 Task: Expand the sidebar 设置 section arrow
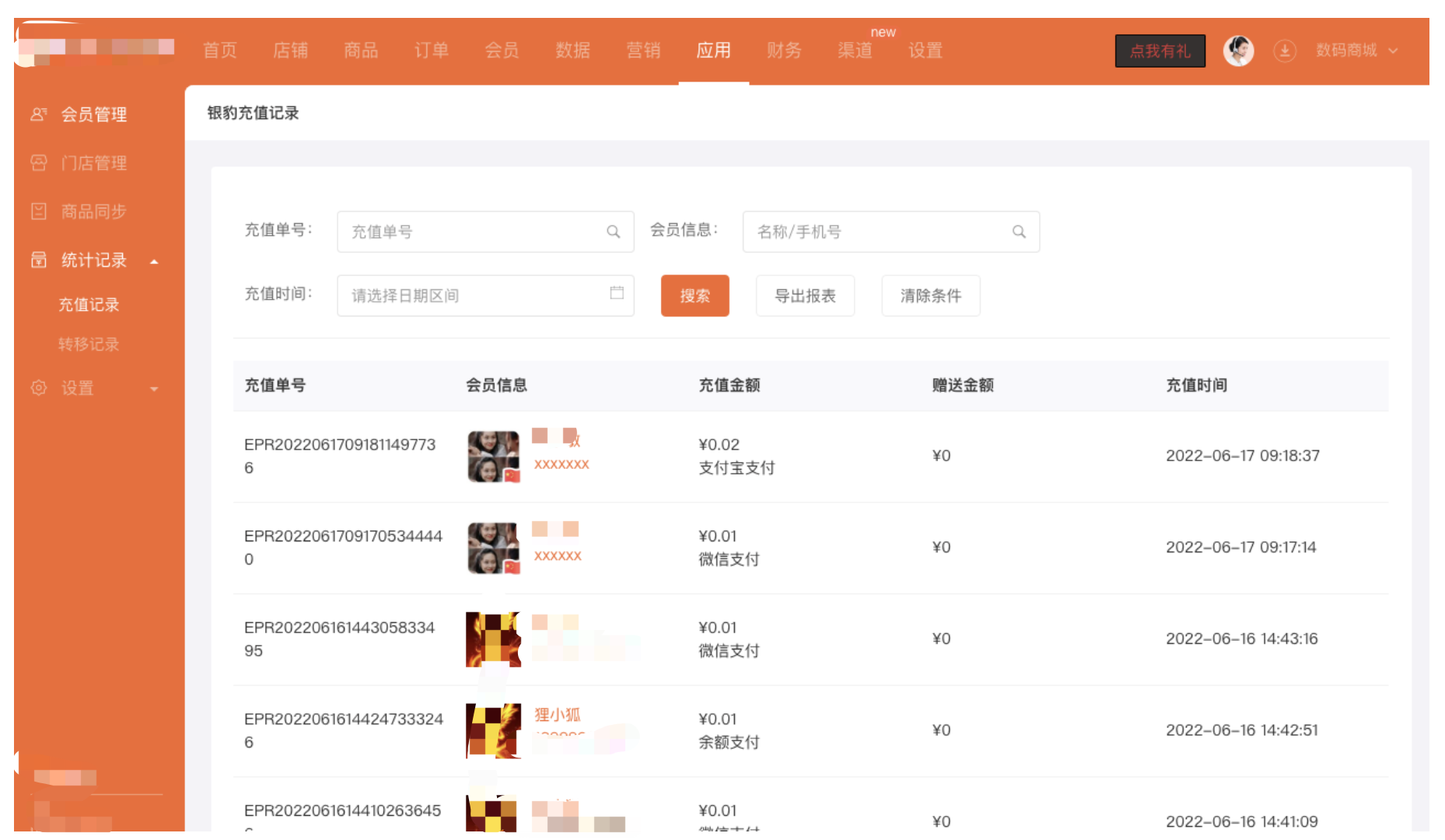click(154, 389)
